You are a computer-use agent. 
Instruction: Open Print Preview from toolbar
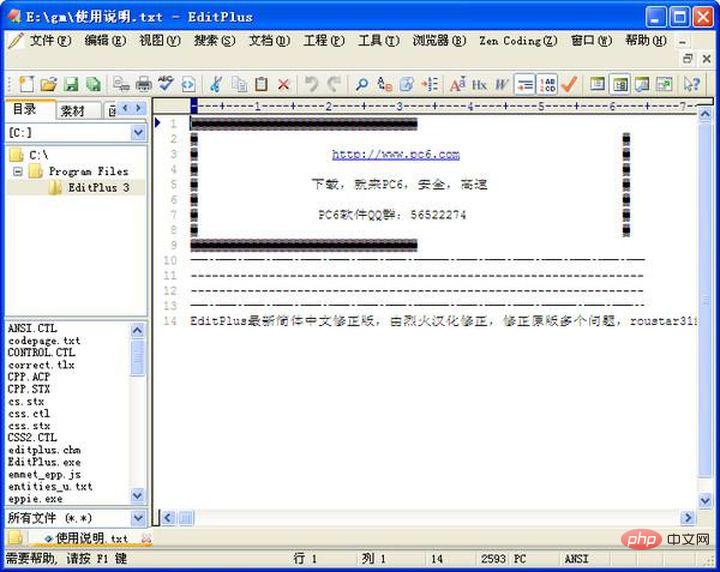click(122, 84)
